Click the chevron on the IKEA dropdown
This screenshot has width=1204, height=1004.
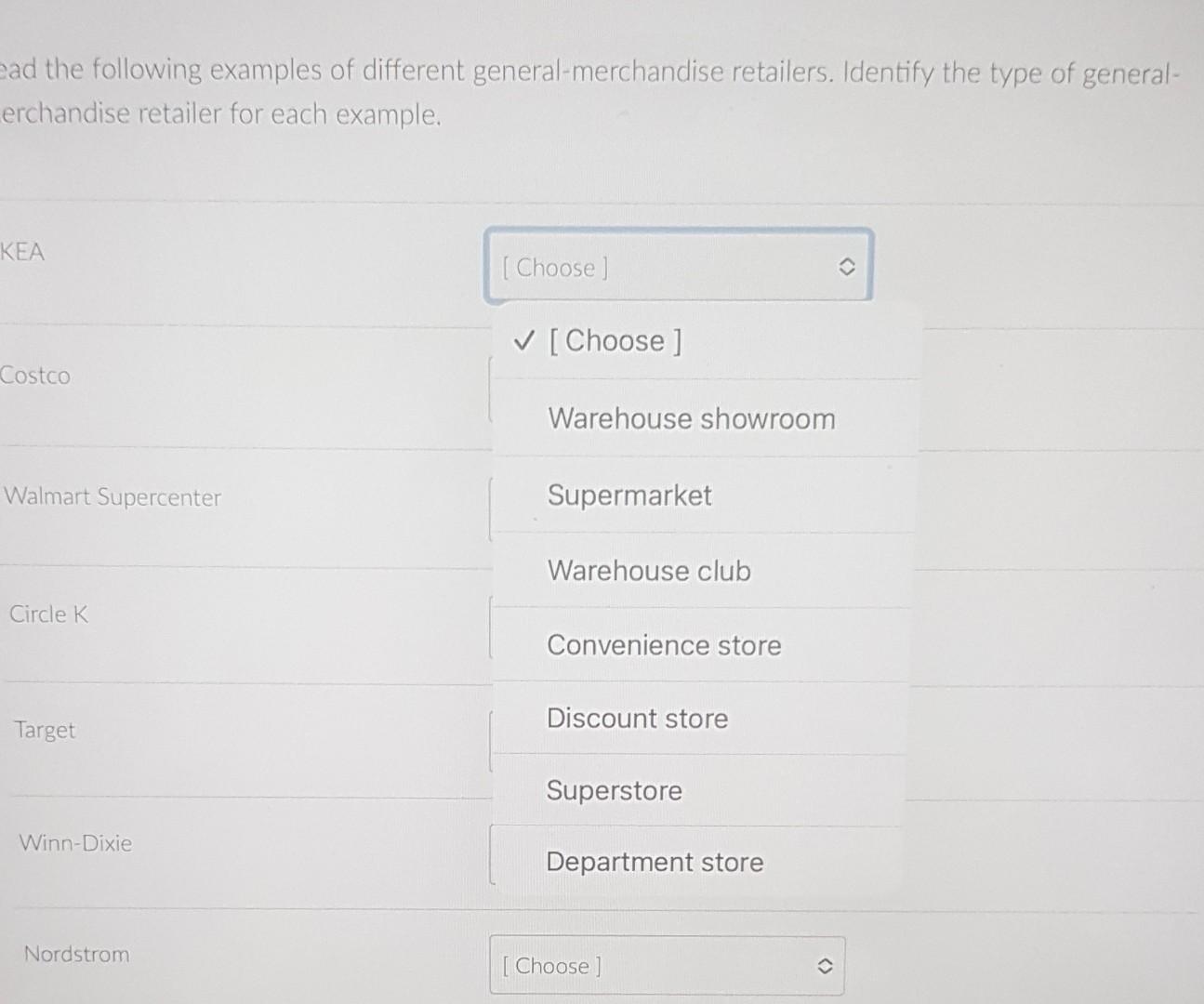click(847, 267)
